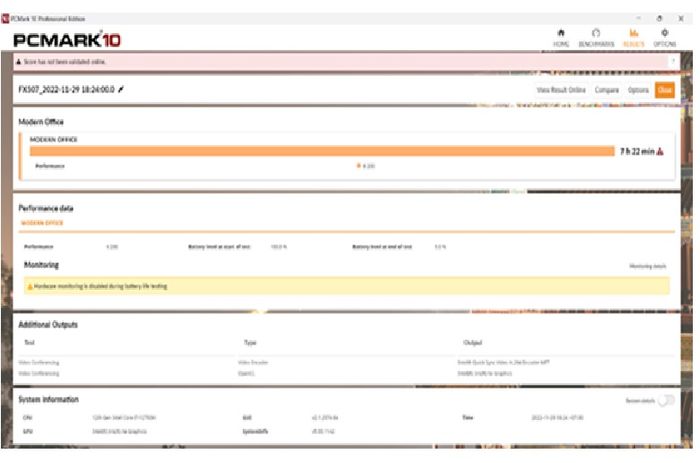Screen dimensions: 700x463
Task: Click the 7 h 22 min result
Action: [637, 152]
